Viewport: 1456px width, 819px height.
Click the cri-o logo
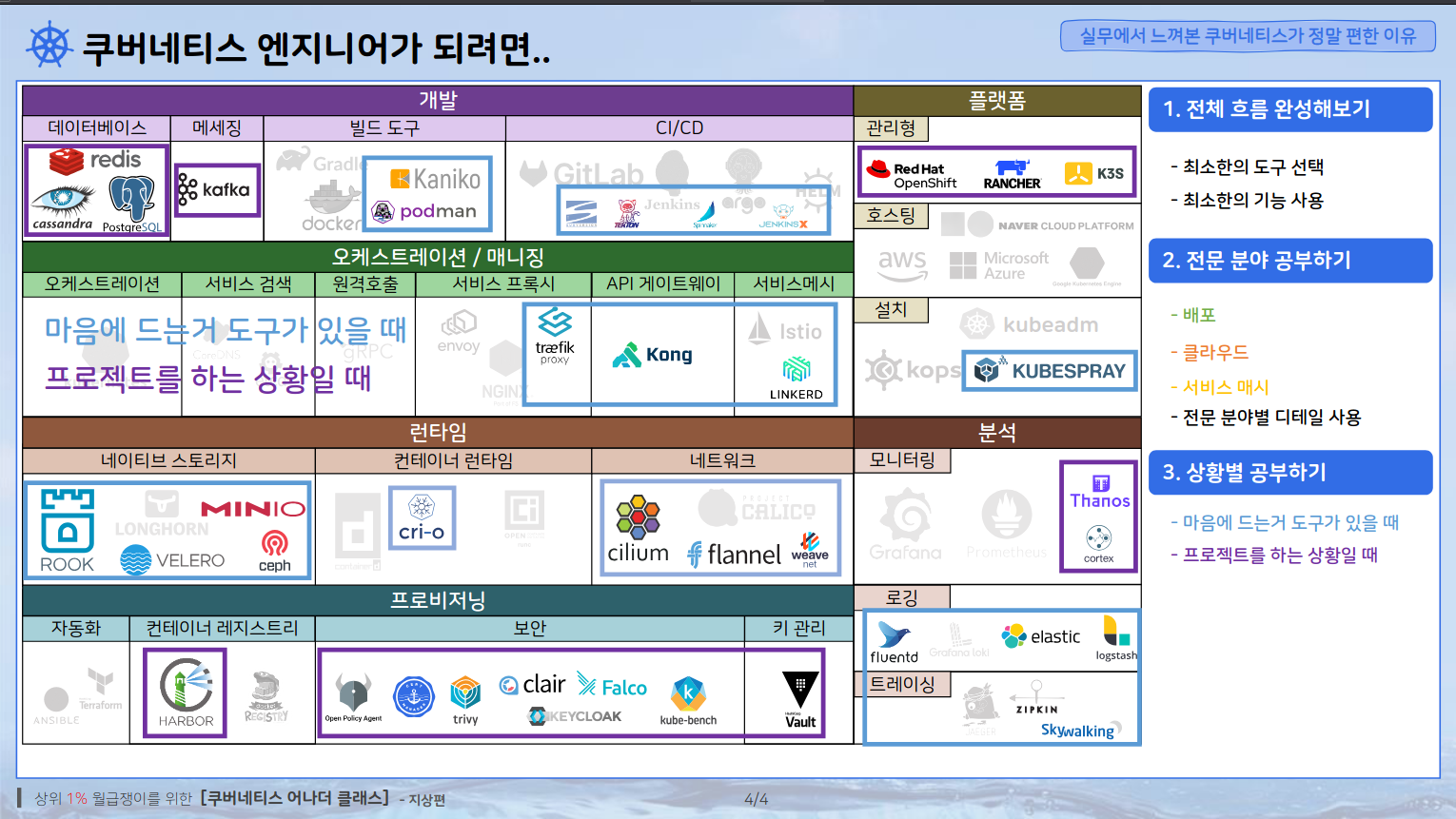422,517
